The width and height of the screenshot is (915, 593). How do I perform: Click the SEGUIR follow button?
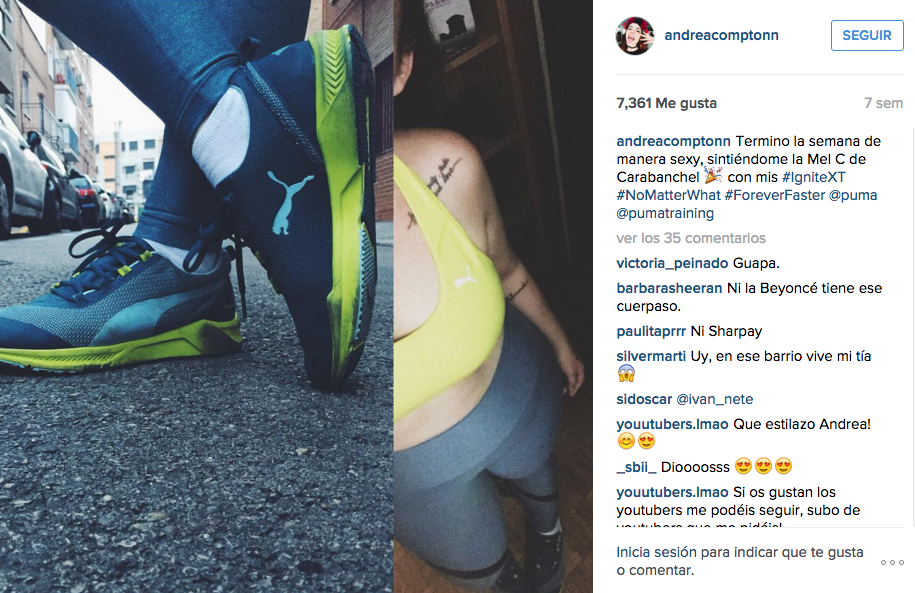coord(867,35)
